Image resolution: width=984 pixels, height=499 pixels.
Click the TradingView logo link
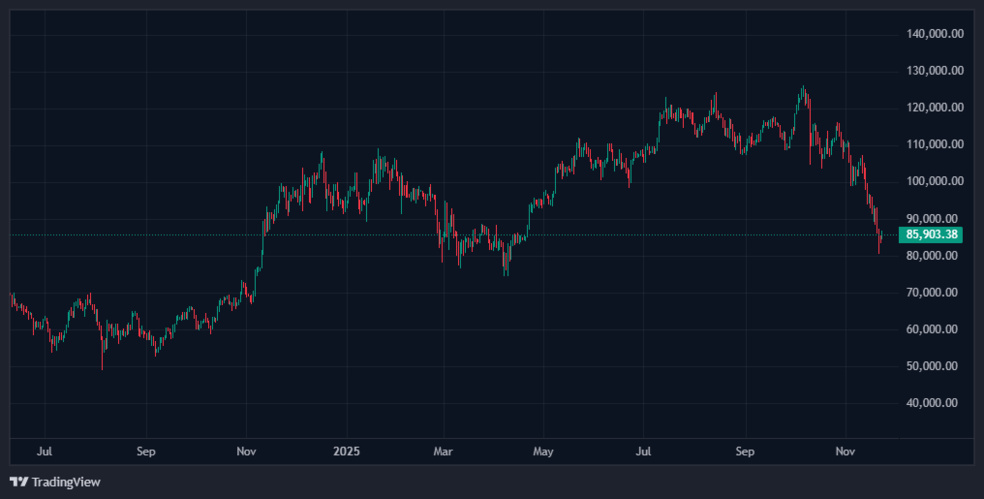click(x=55, y=482)
